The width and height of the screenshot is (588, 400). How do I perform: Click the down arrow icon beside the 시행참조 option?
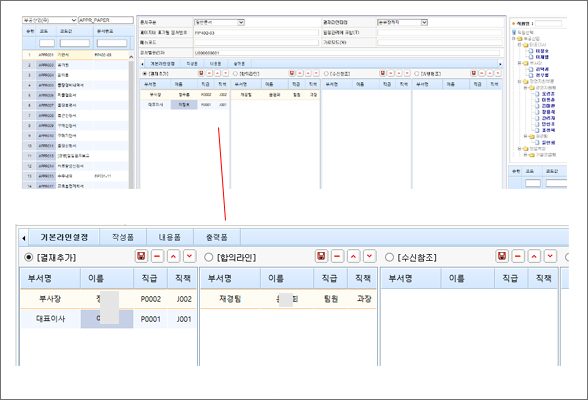point(498,73)
